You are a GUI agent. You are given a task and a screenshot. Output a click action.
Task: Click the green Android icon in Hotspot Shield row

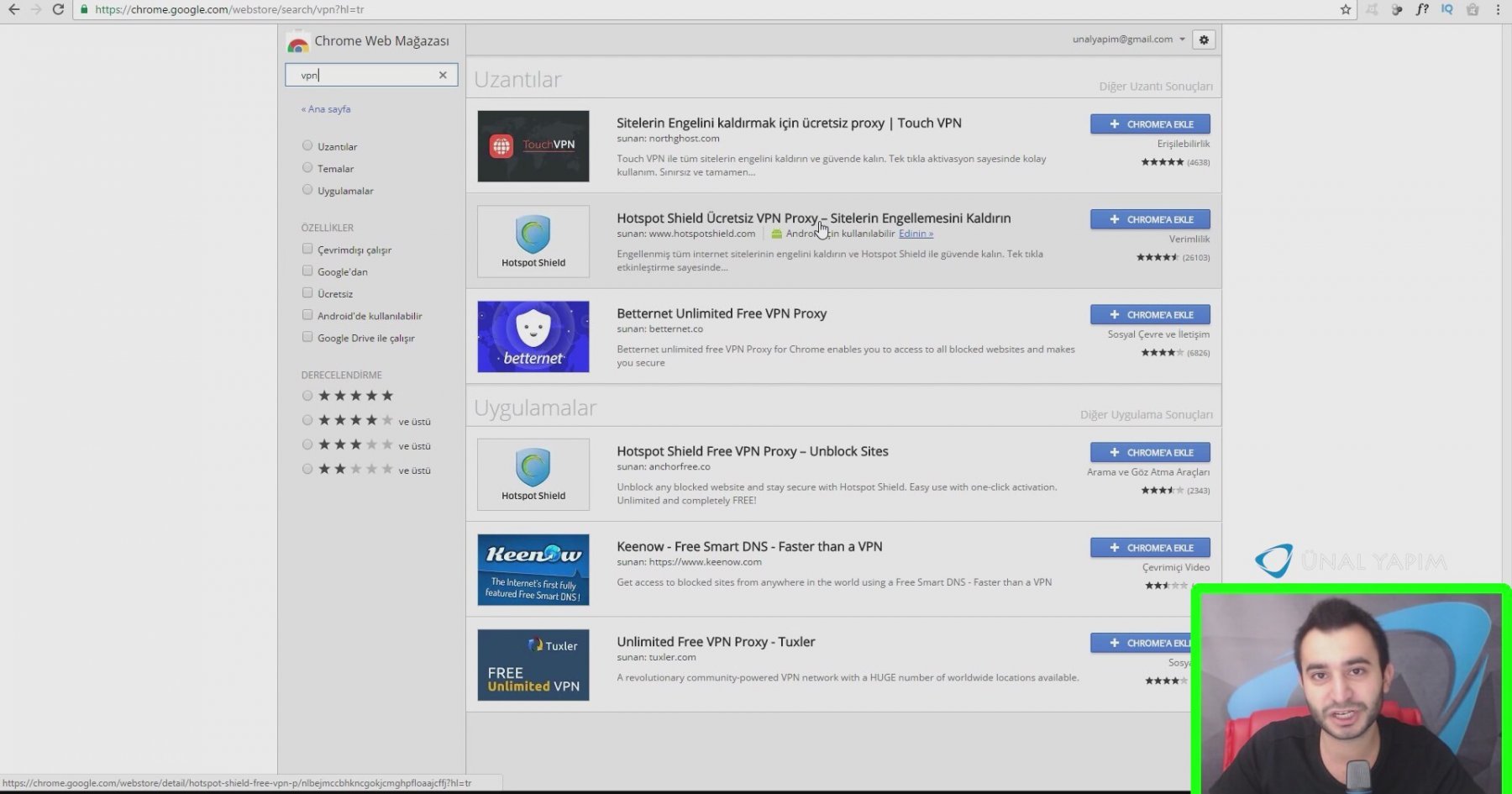[x=776, y=234]
